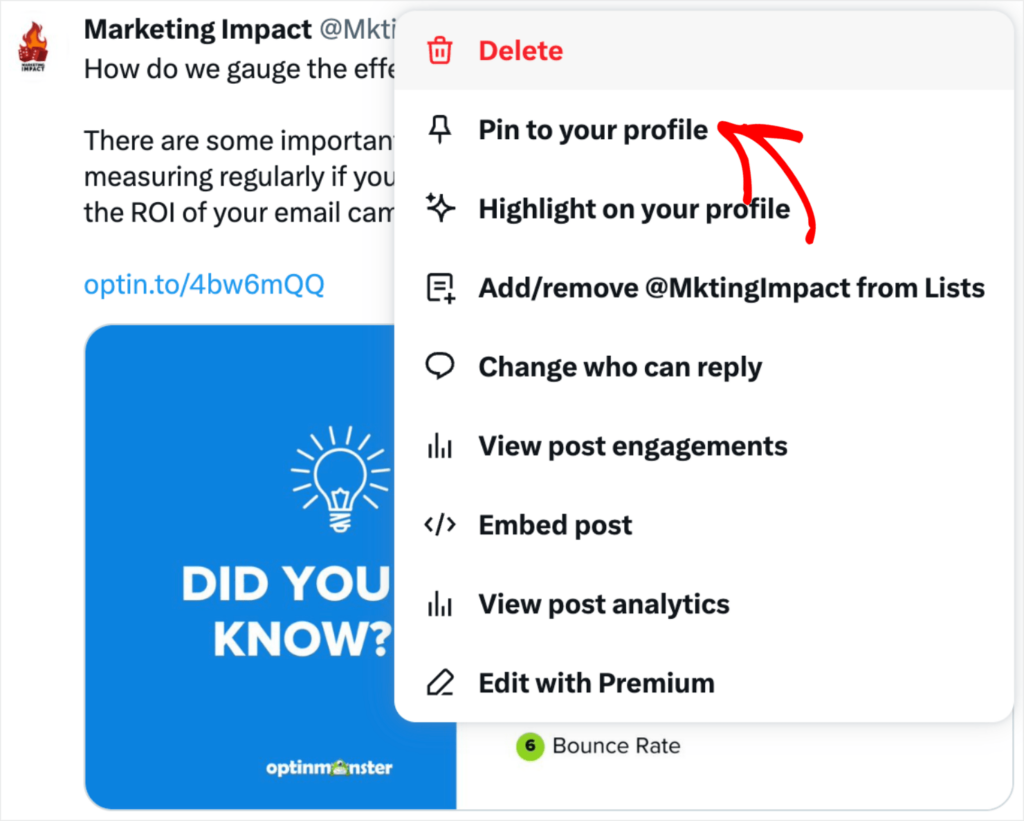Image resolution: width=1024 pixels, height=821 pixels.
Task: Click the Marketing Impact profile avatar
Action: [33, 45]
